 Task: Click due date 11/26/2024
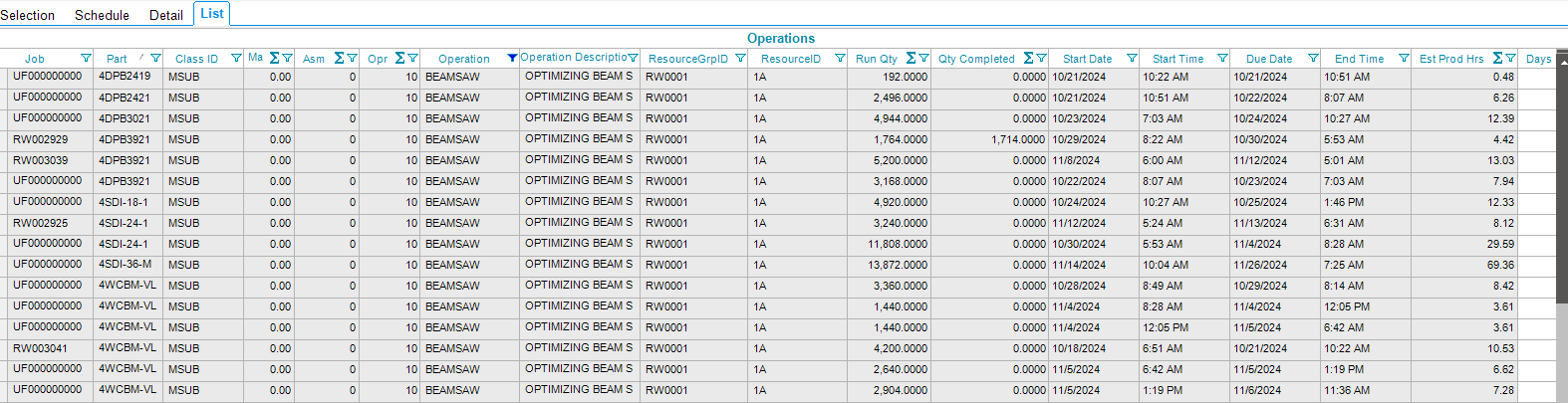1260,265
